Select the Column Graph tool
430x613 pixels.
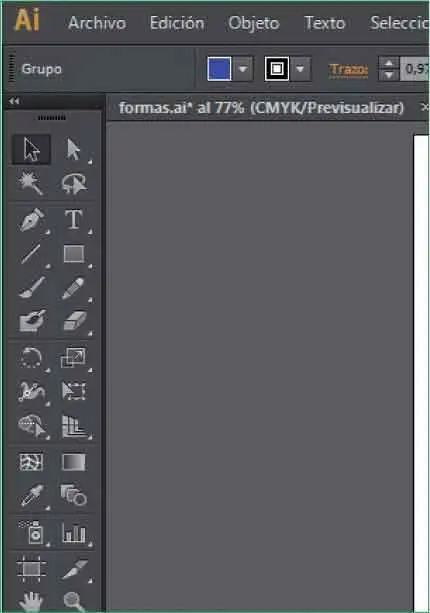73,532
